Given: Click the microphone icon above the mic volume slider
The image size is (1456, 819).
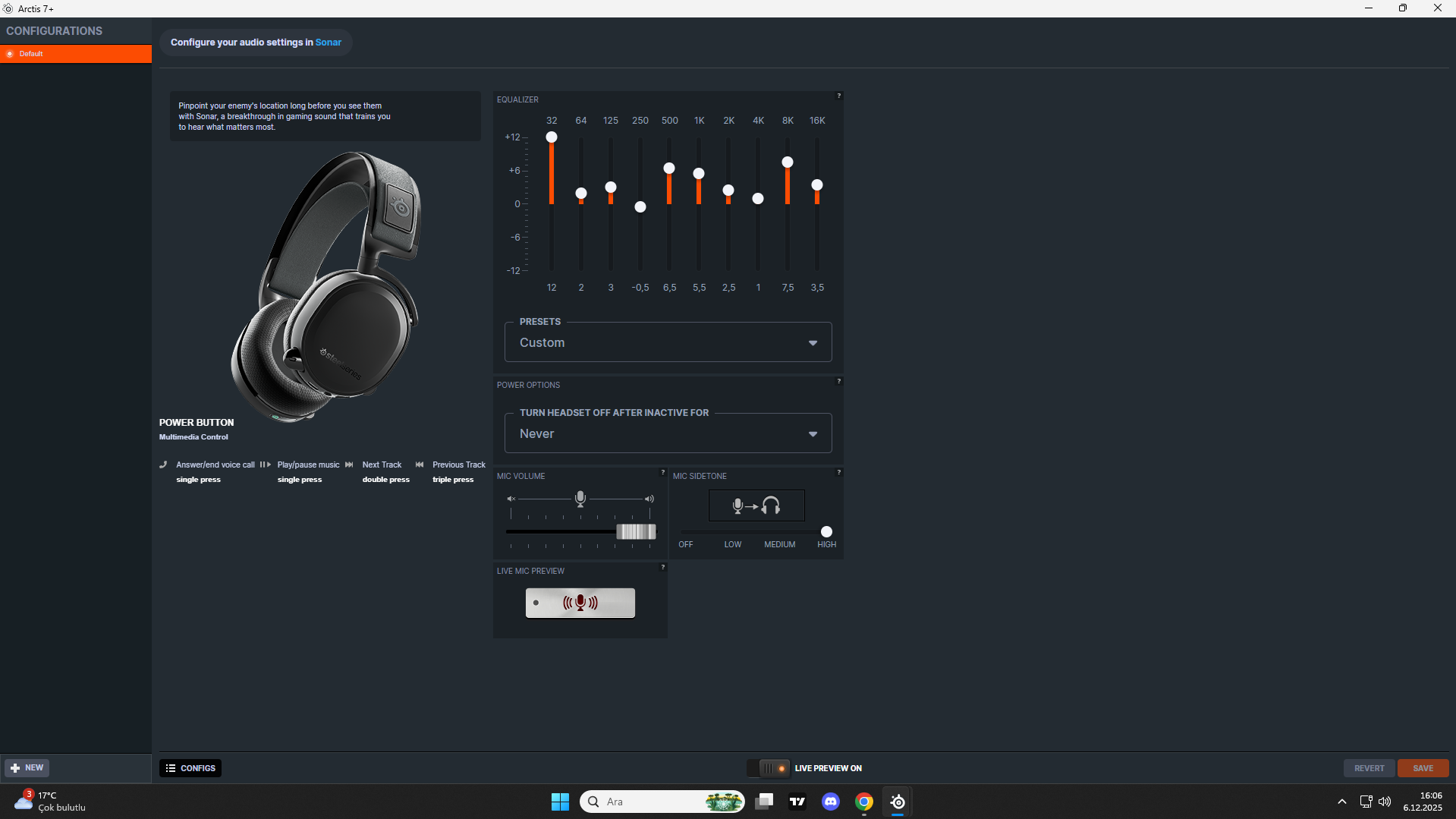Looking at the screenshot, I should [x=580, y=499].
